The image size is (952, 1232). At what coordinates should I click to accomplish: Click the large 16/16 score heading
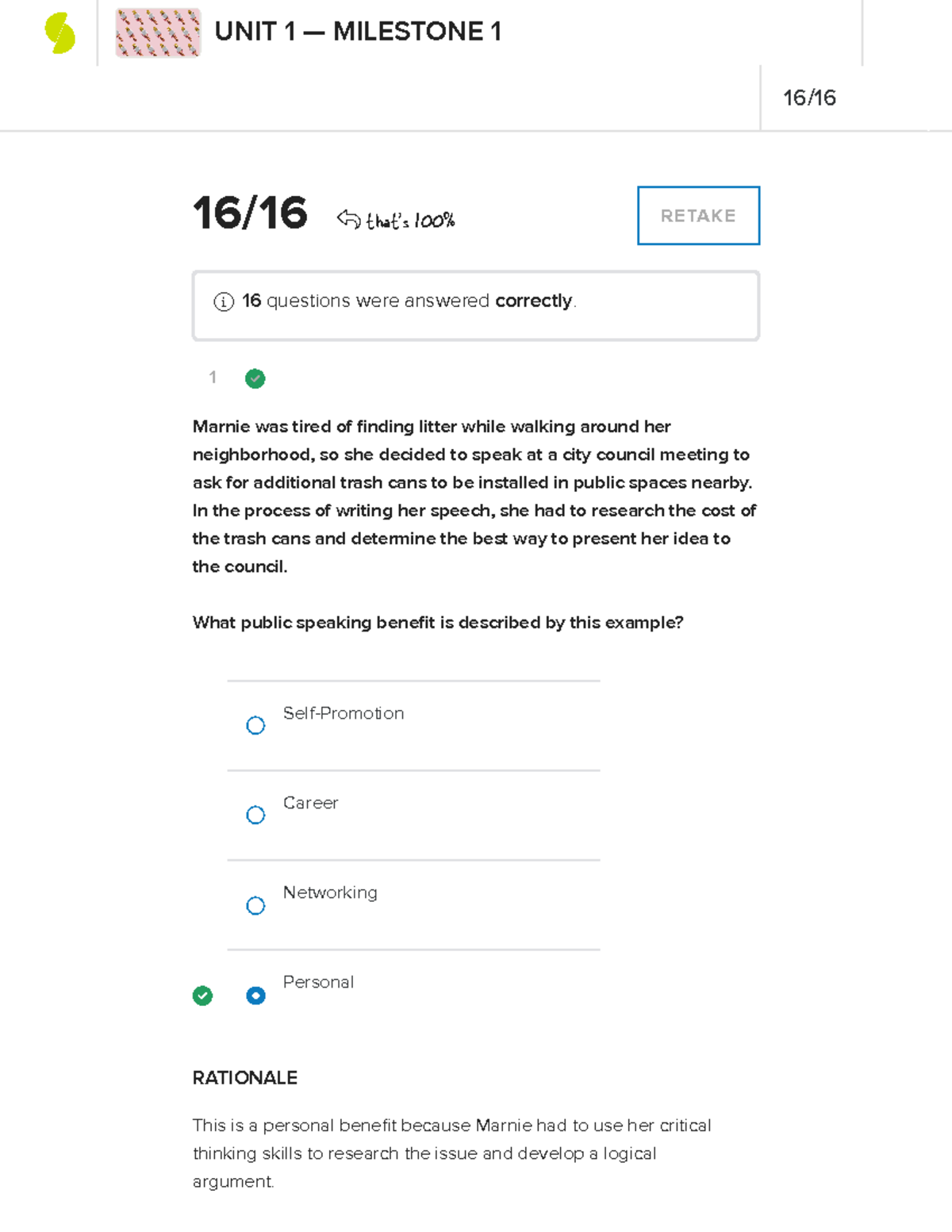pos(250,213)
